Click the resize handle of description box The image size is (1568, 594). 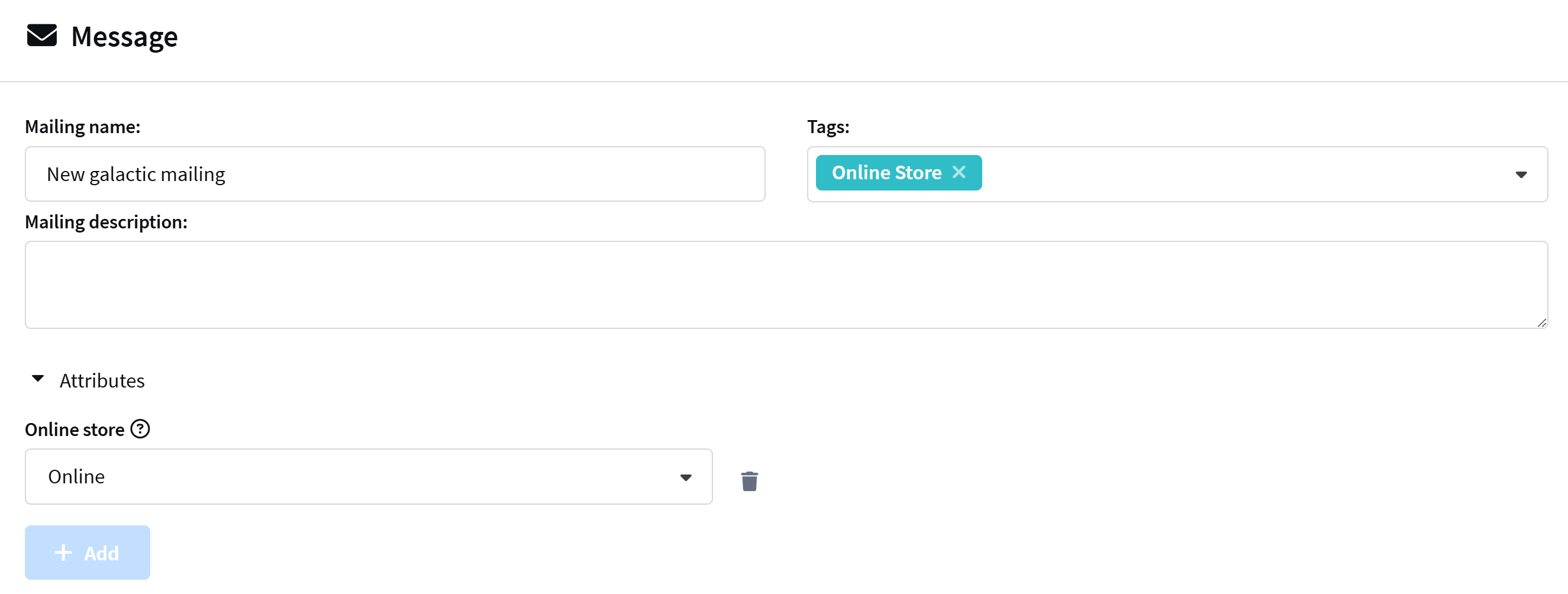click(1541, 322)
